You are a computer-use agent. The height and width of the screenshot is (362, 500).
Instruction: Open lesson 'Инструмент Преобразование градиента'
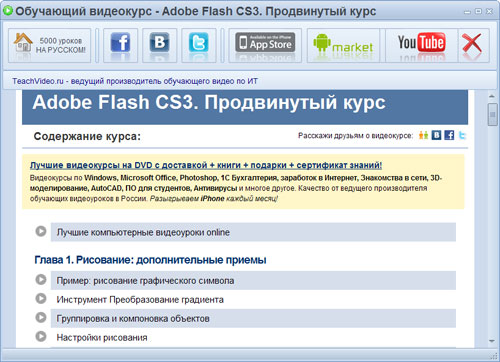pos(253,299)
